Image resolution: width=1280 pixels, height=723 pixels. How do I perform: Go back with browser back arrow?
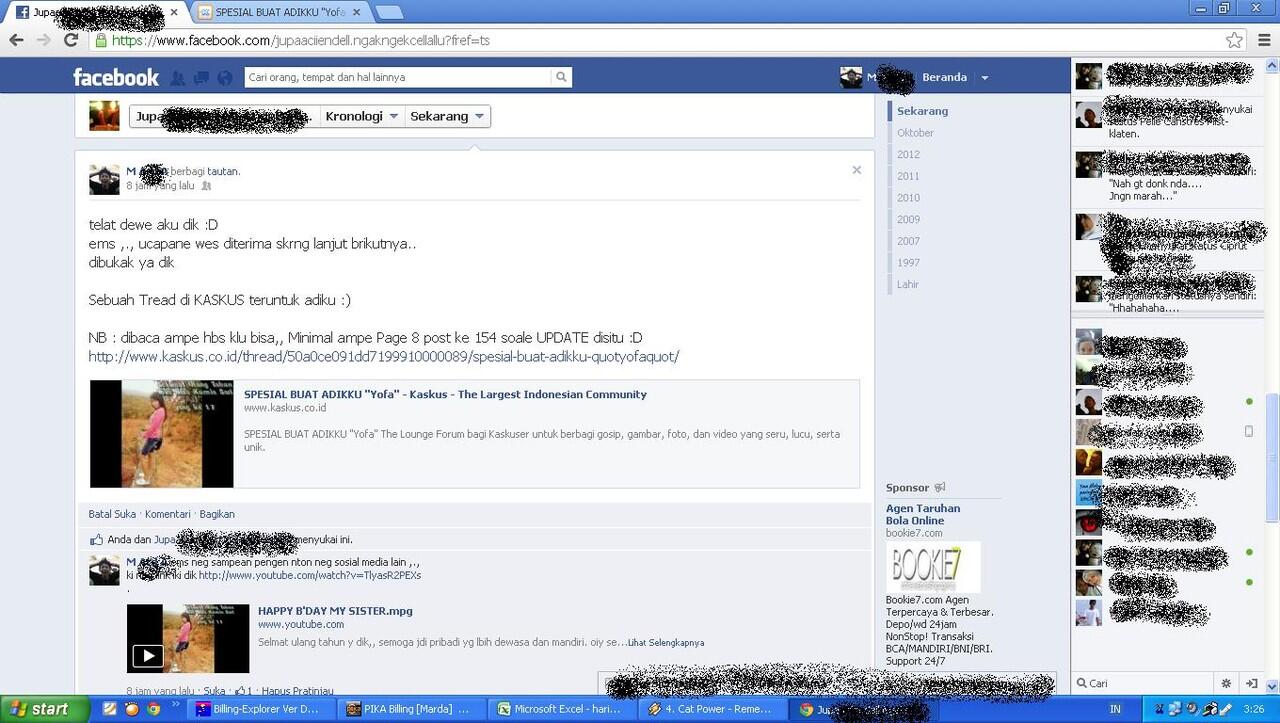pyautogui.click(x=16, y=40)
